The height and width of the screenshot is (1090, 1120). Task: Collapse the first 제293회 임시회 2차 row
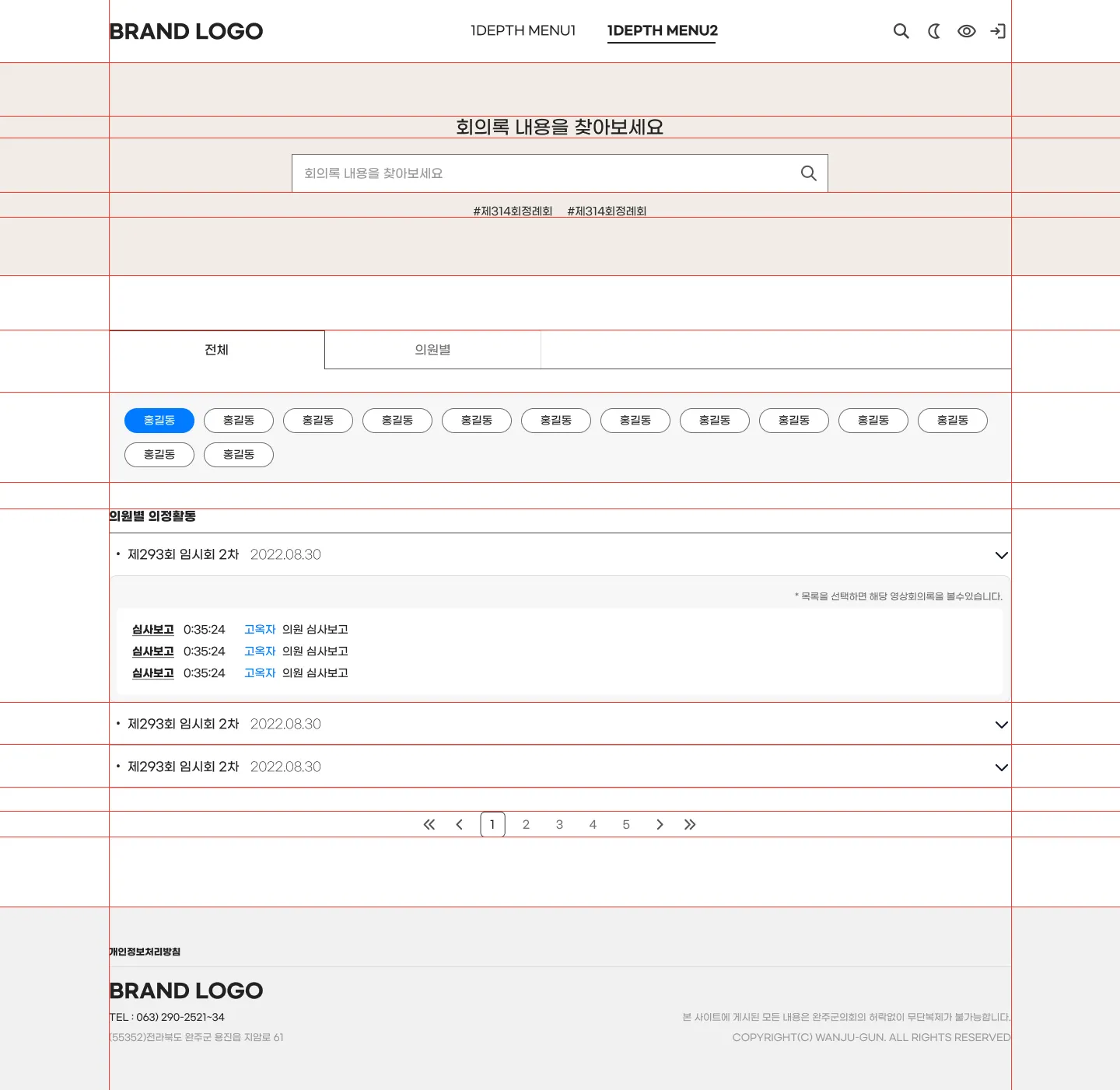click(560, 555)
